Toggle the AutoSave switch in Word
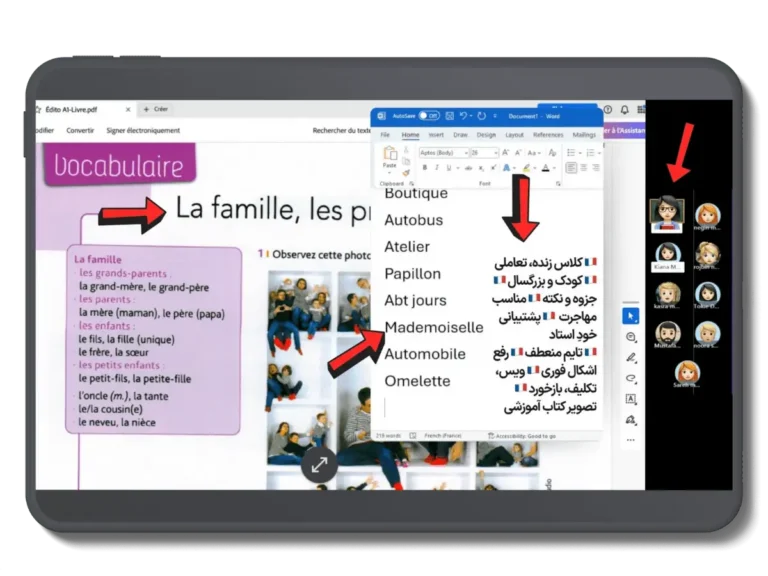The height and width of the screenshot is (576, 768). pyautogui.click(x=429, y=116)
